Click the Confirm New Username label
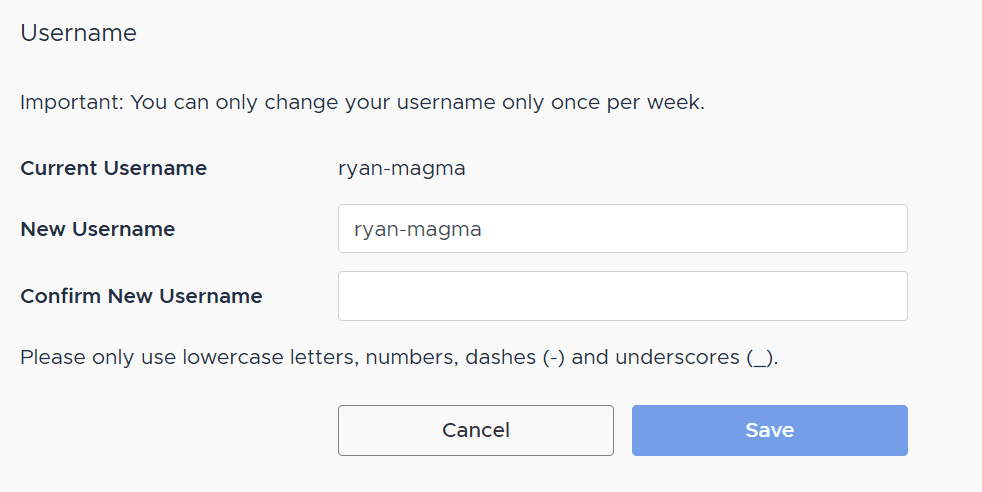Image resolution: width=982 pixels, height=492 pixels. click(141, 296)
